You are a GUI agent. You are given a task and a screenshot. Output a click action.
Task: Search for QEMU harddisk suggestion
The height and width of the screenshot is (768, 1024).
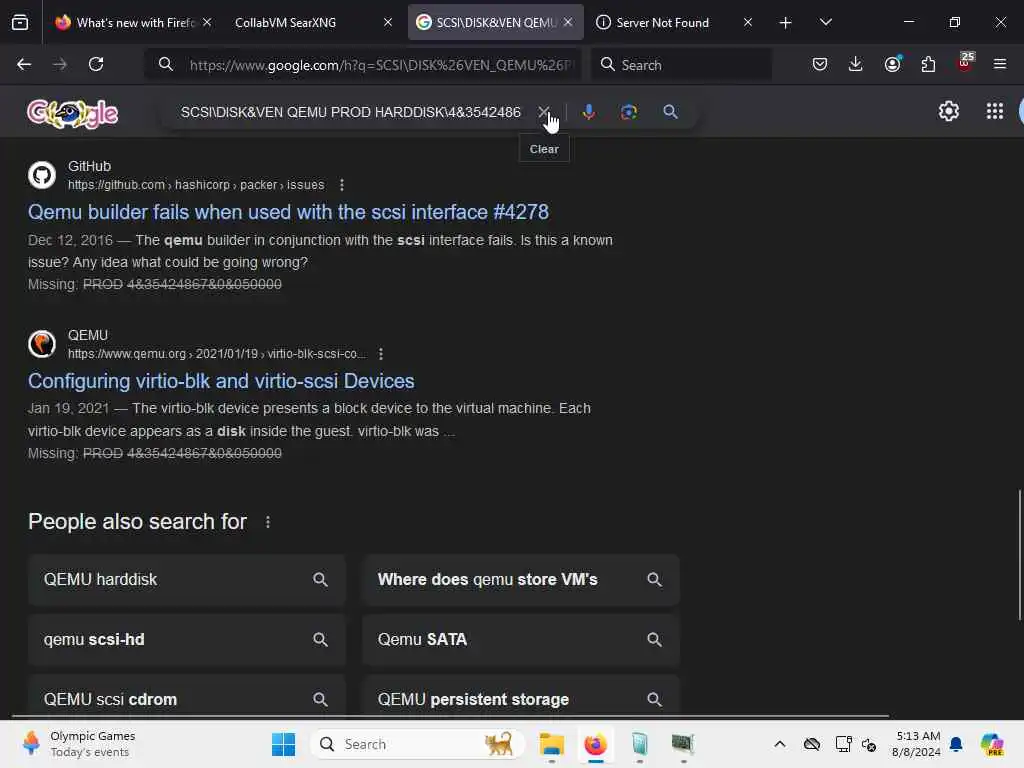point(187,580)
